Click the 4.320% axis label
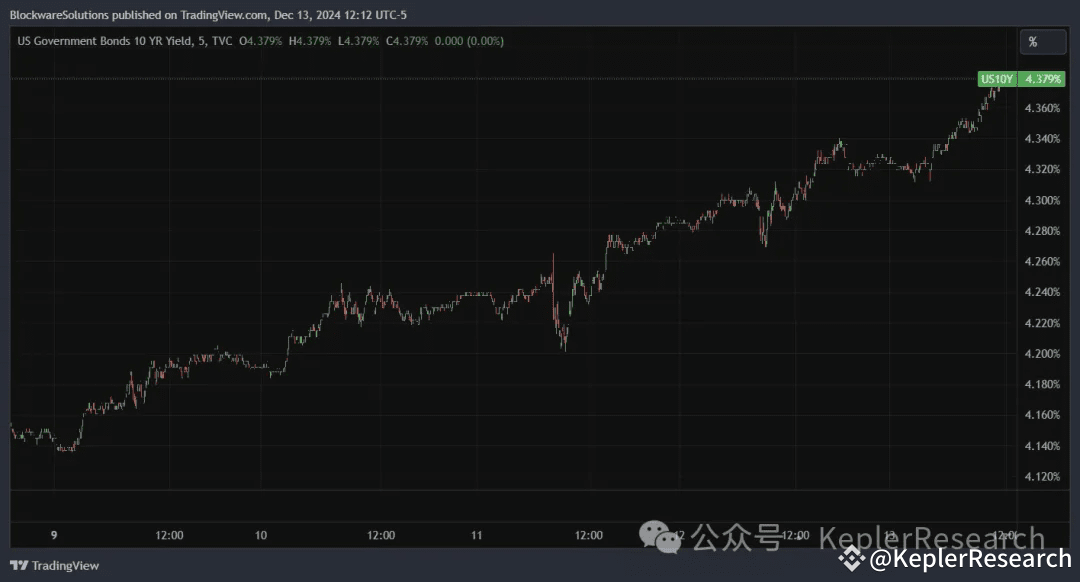The image size is (1080, 582). [x=1042, y=169]
